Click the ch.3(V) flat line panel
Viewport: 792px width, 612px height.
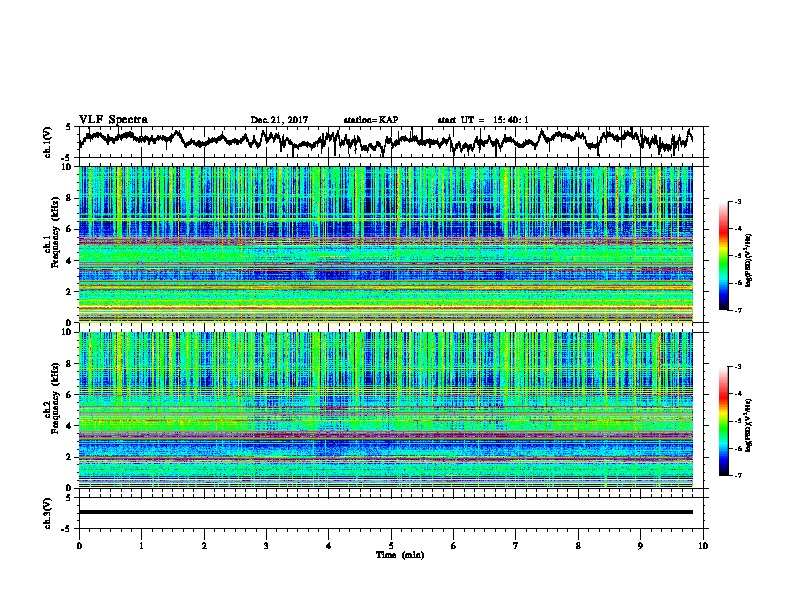coord(393,513)
